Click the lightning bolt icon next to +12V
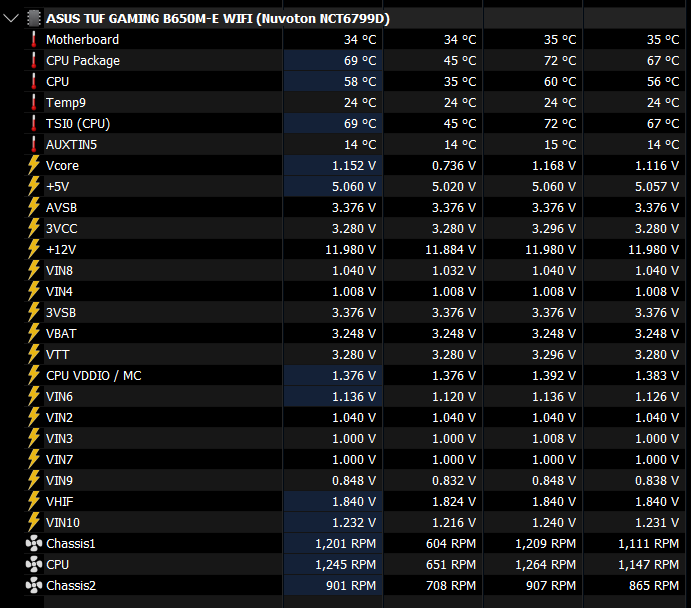Image resolution: width=691 pixels, height=608 pixels. pos(33,249)
